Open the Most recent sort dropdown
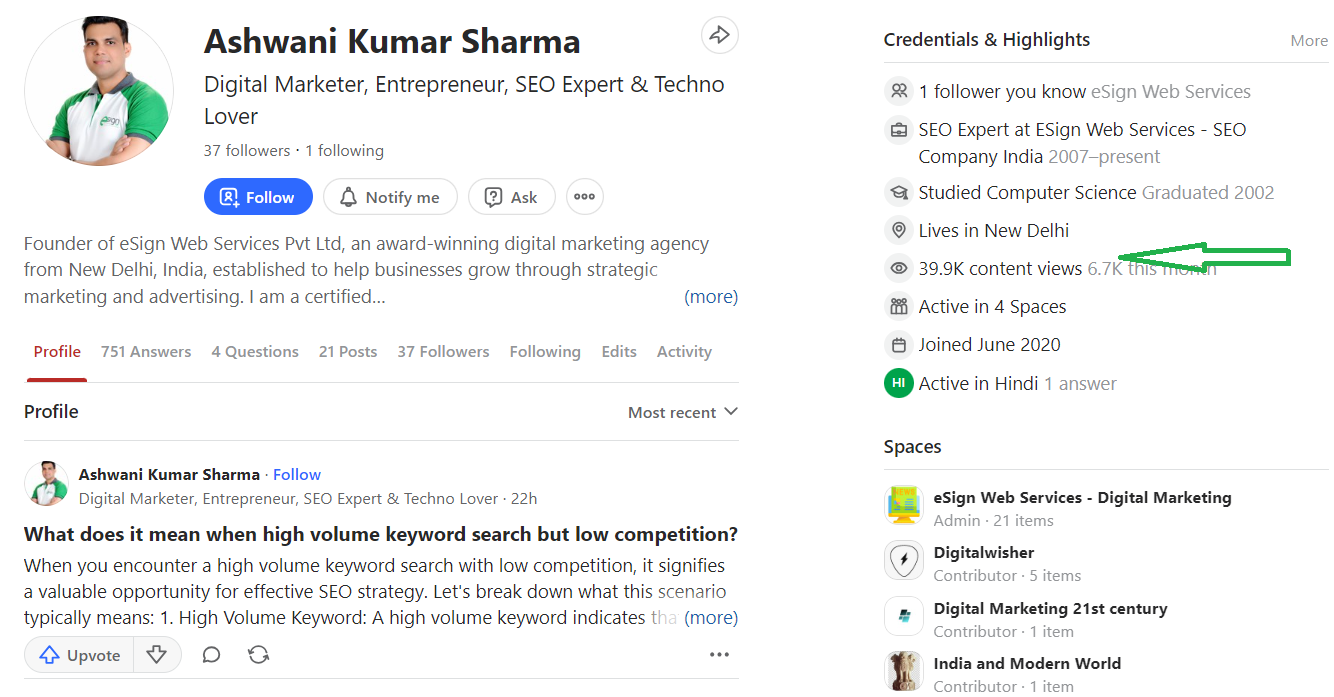Viewport: 1334px width, 697px height. [682, 412]
